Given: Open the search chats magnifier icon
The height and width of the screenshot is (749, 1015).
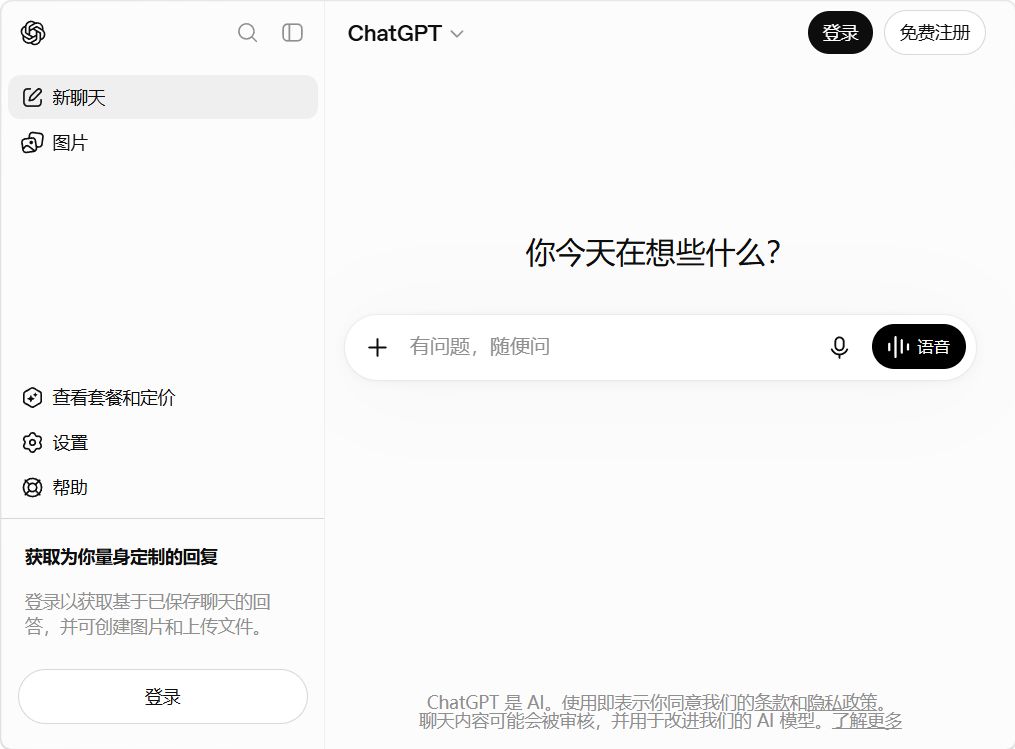Looking at the screenshot, I should tap(247, 32).
